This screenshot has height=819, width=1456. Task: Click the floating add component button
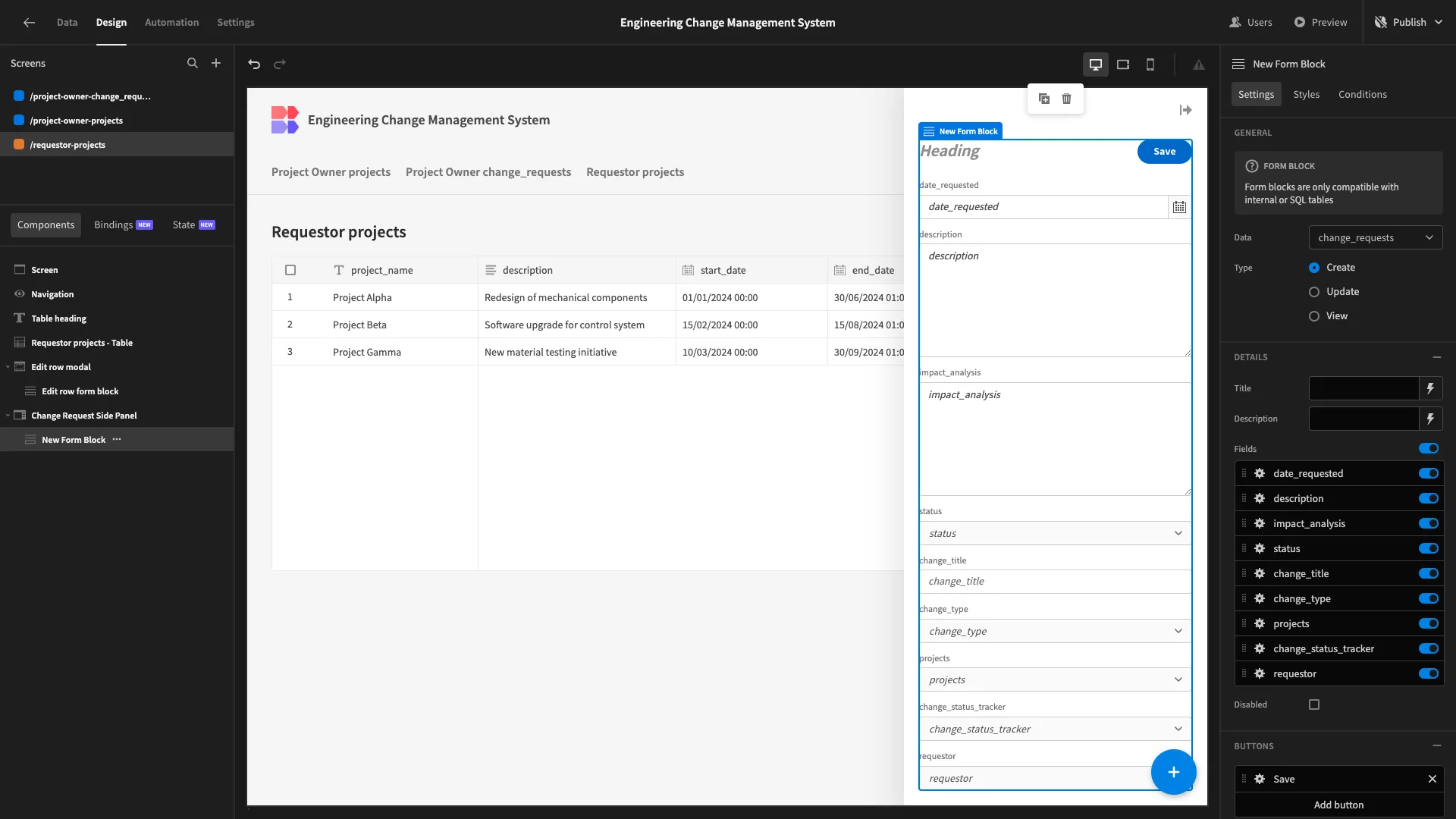coord(1173,772)
